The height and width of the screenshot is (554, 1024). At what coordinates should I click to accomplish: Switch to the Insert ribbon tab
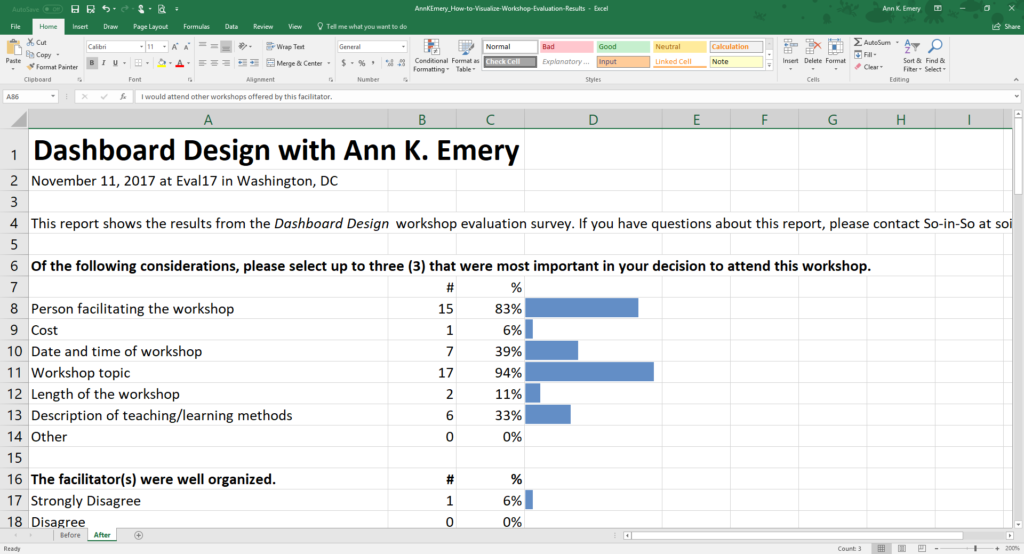coord(80,27)
